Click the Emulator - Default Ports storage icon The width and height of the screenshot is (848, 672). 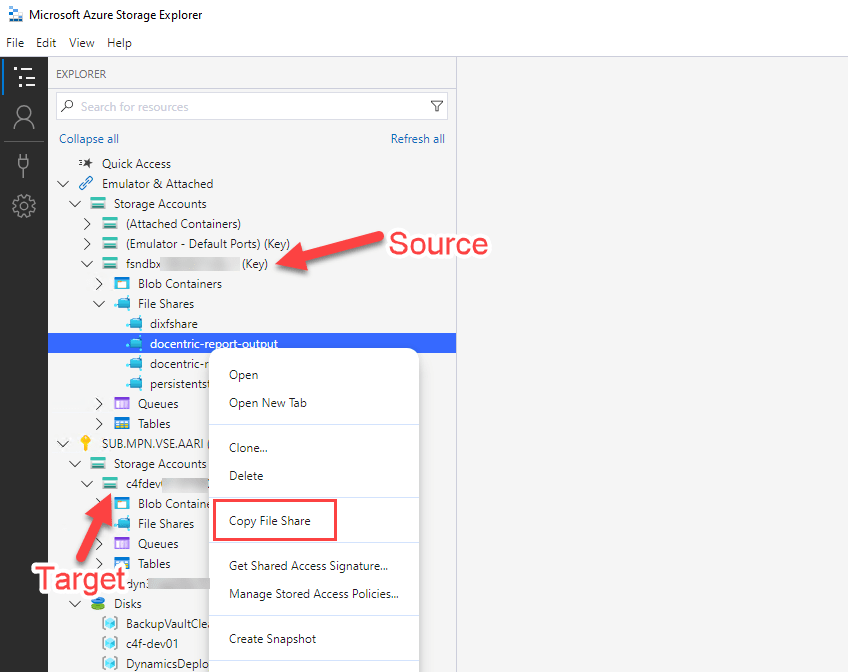110,243
